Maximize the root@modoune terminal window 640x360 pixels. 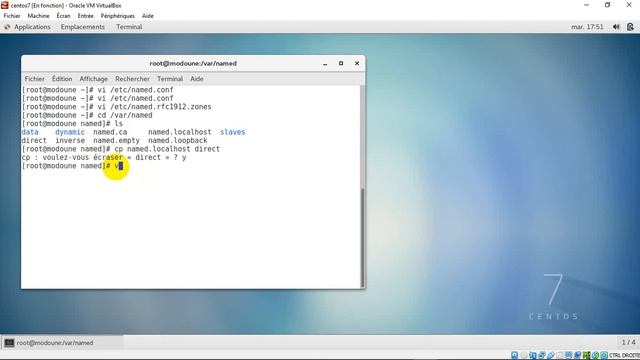(341, 64)
